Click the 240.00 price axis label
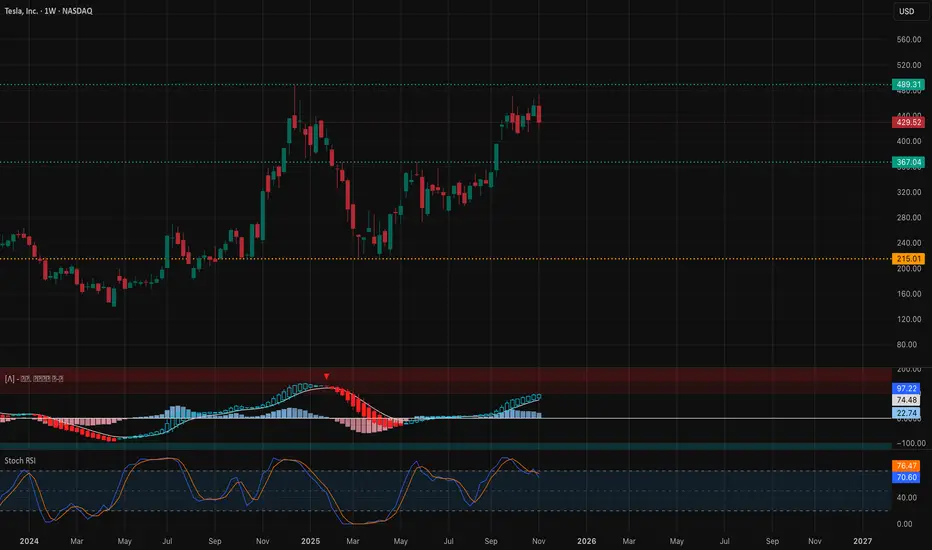 909,243
